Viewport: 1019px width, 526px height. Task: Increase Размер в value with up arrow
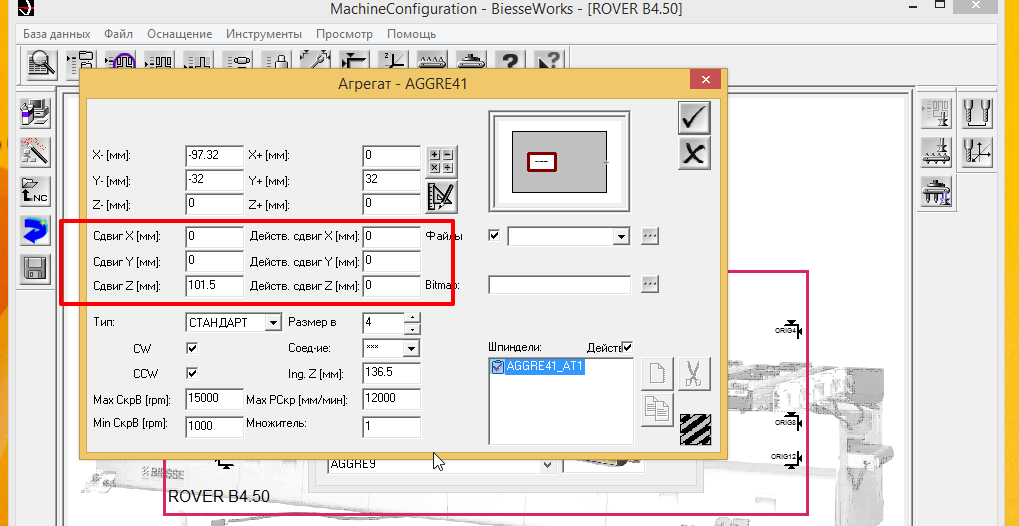coord(412,317)
